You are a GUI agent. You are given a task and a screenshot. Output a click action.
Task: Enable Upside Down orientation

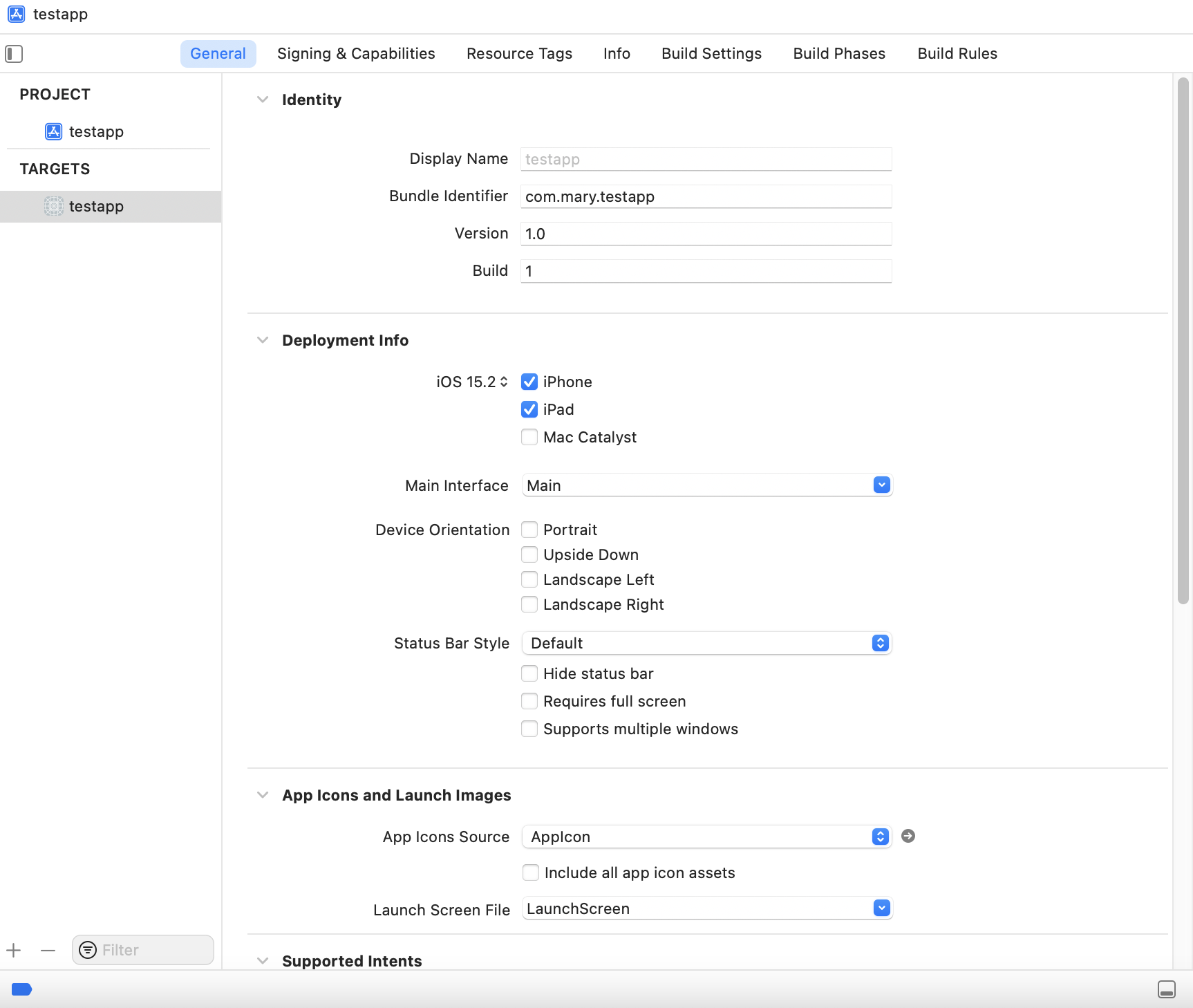[529, 554]
